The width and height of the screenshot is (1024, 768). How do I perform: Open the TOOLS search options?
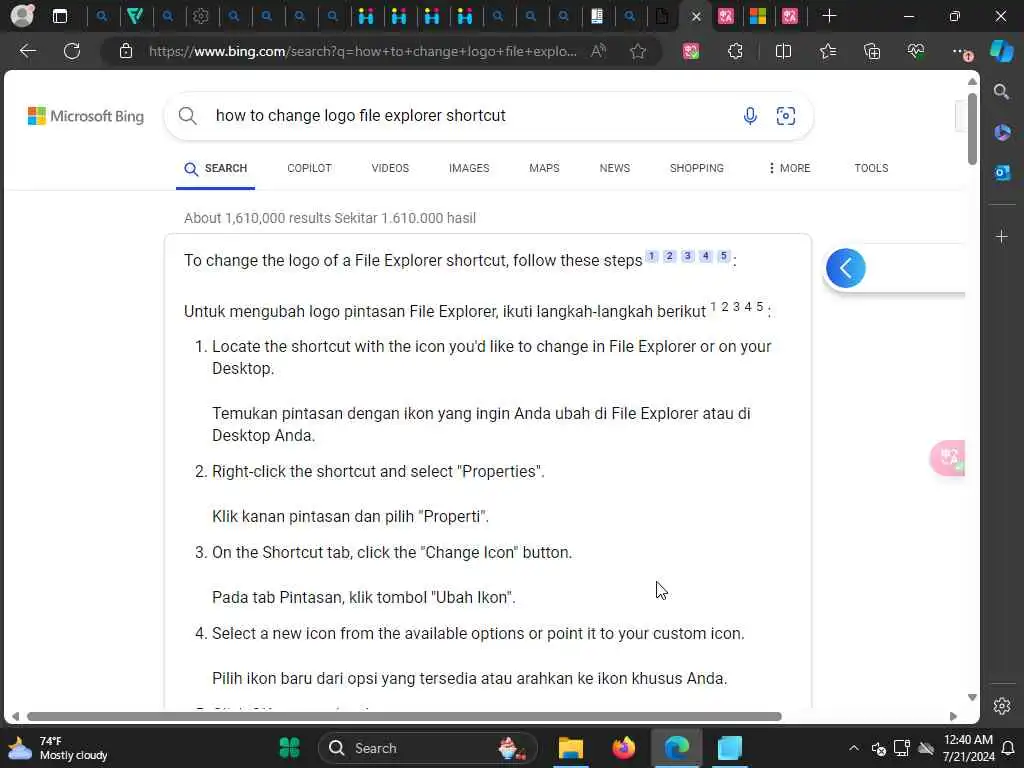(871, 168)
